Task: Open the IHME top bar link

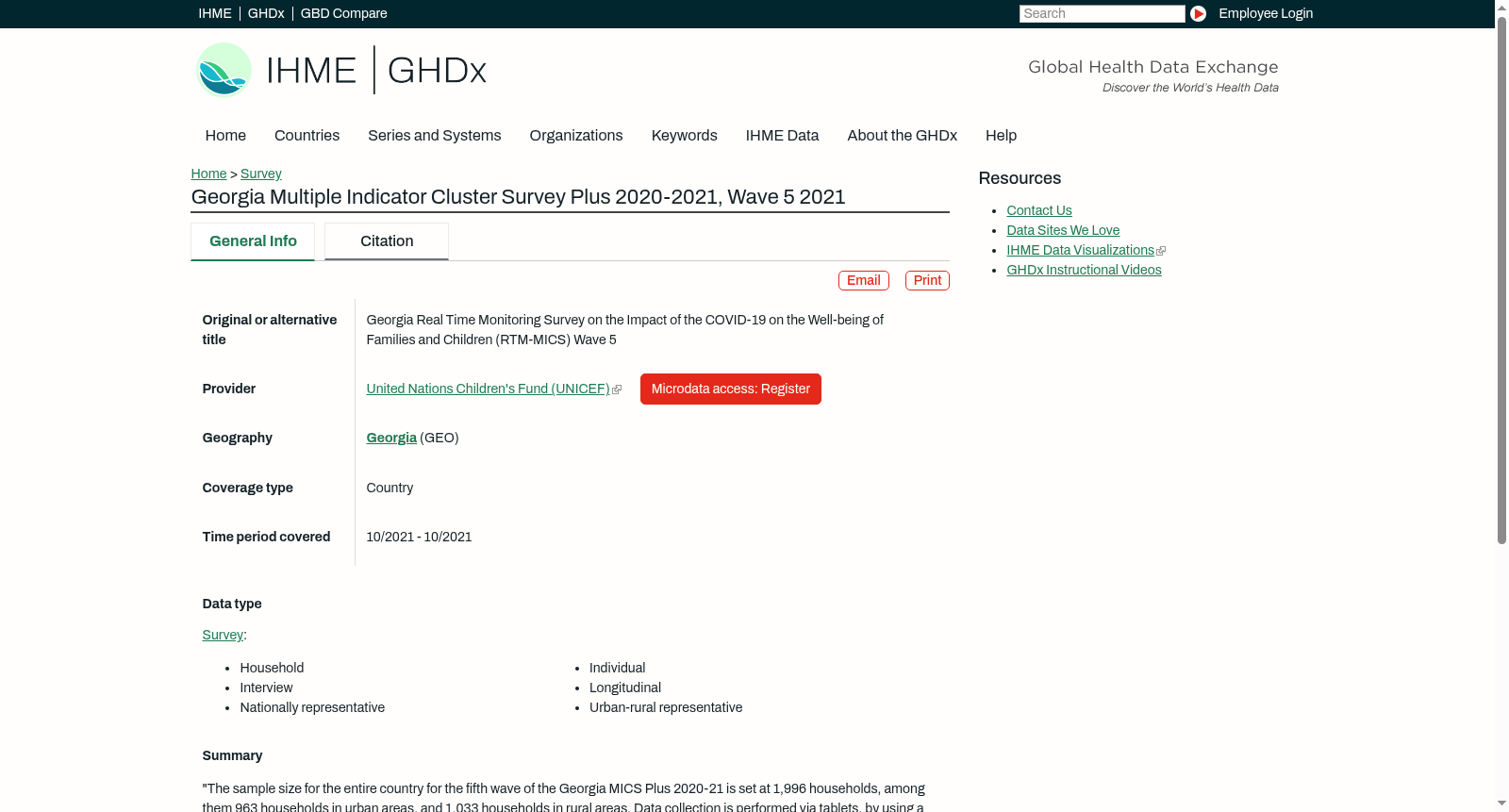Action: 215,13
